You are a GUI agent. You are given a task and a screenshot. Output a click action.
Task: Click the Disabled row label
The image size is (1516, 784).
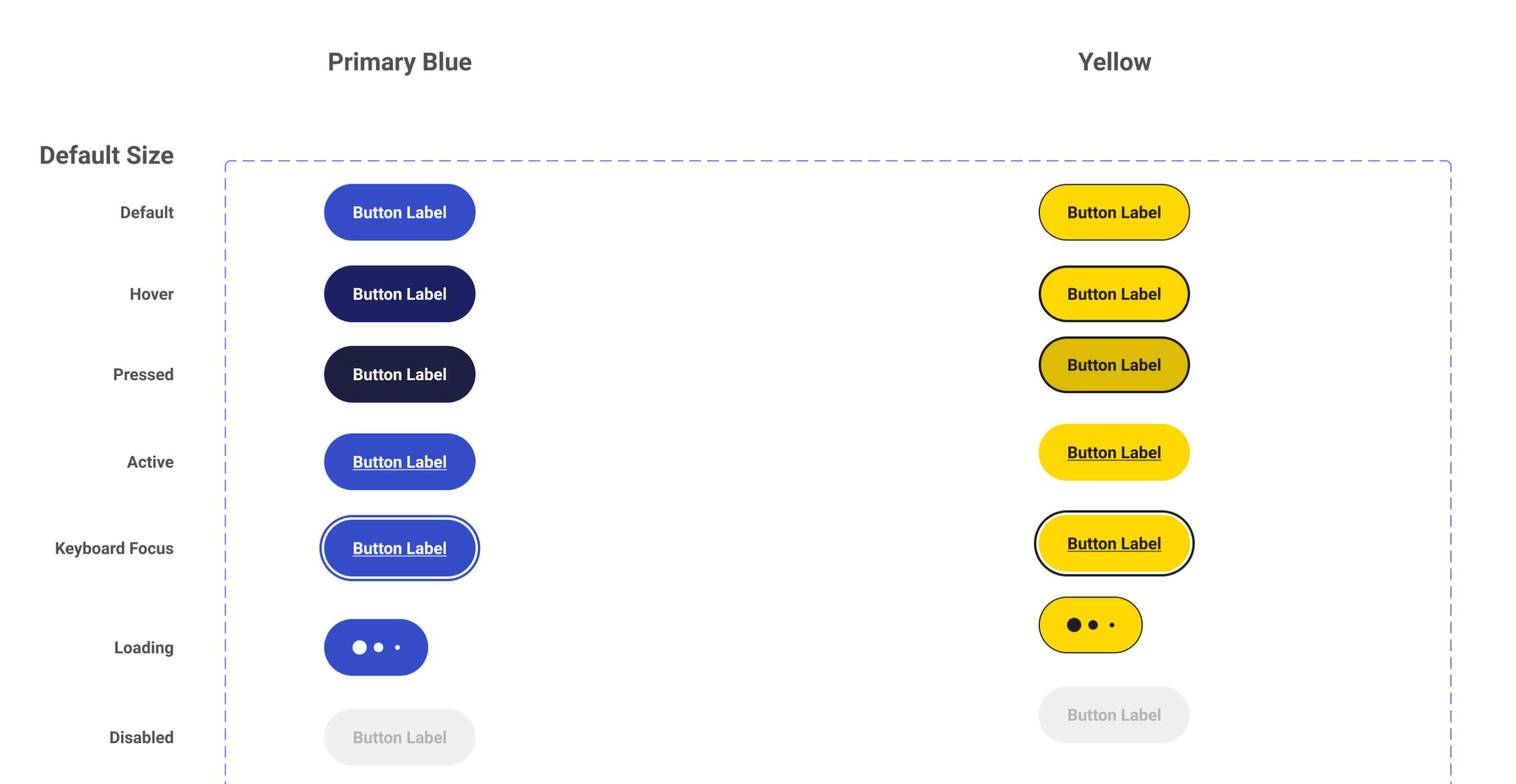[x=142, y=737]
